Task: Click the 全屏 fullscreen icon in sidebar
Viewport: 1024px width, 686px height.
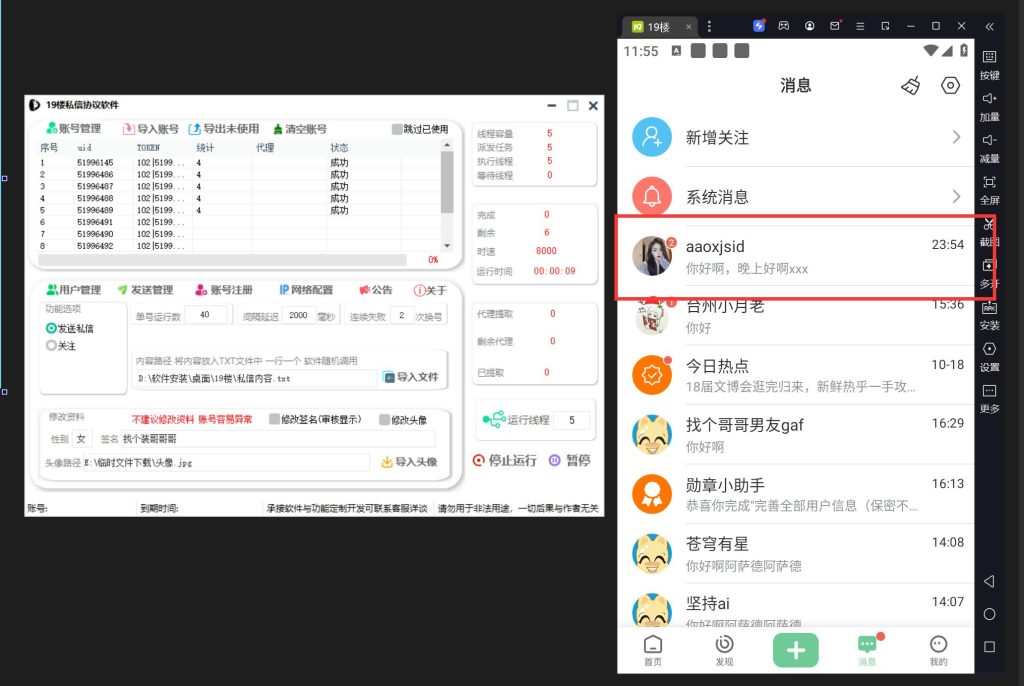Action: tap(989, 182)
